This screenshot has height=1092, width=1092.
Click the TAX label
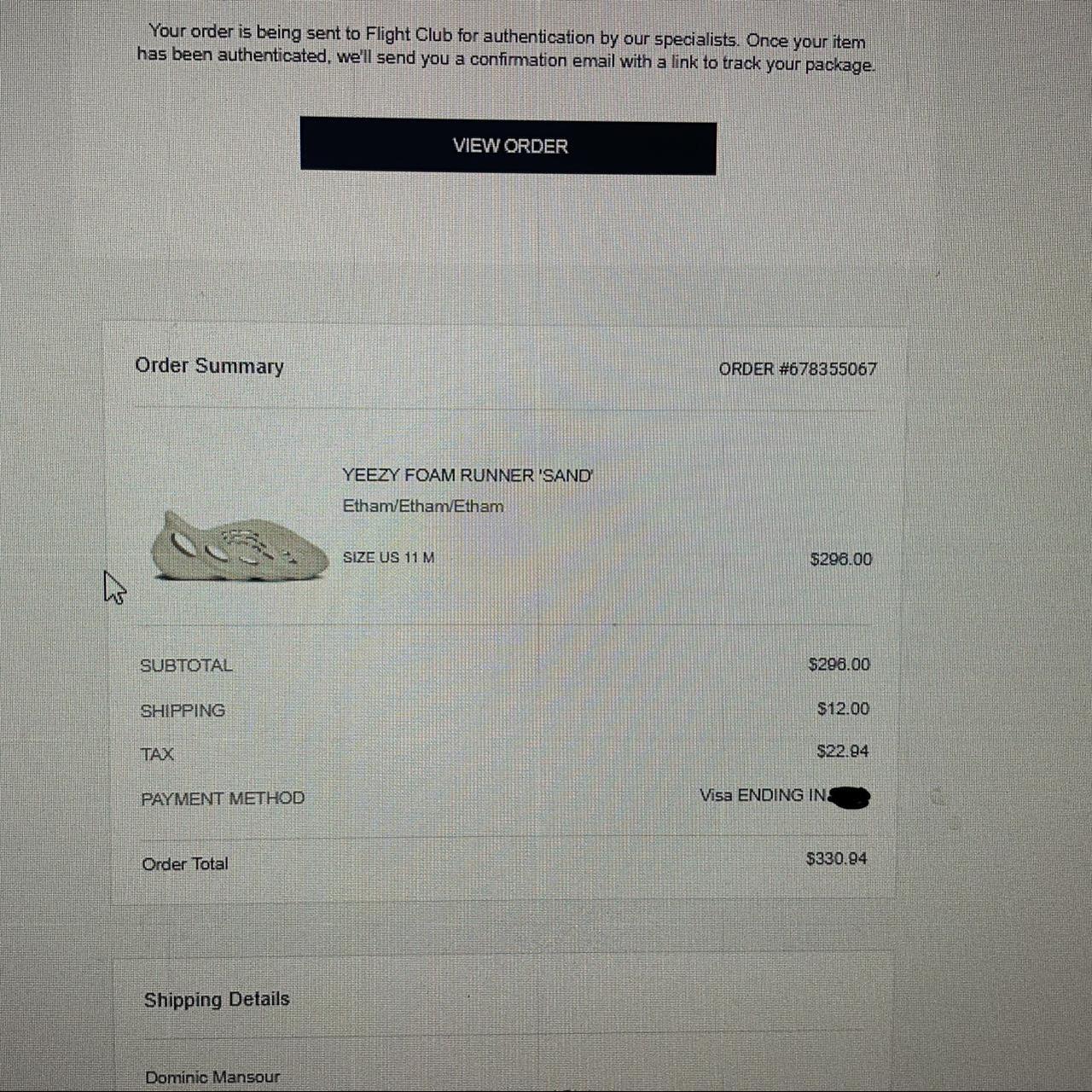tap(157, 754)
